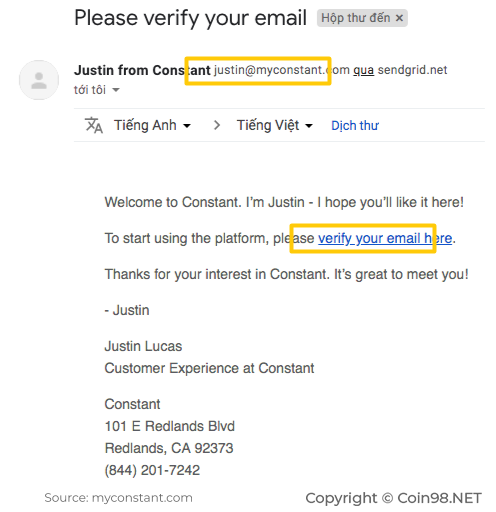Screen dimensions: 496x512
Task: Click the Source: myconstant.com caption
Action: coord(118,498)
